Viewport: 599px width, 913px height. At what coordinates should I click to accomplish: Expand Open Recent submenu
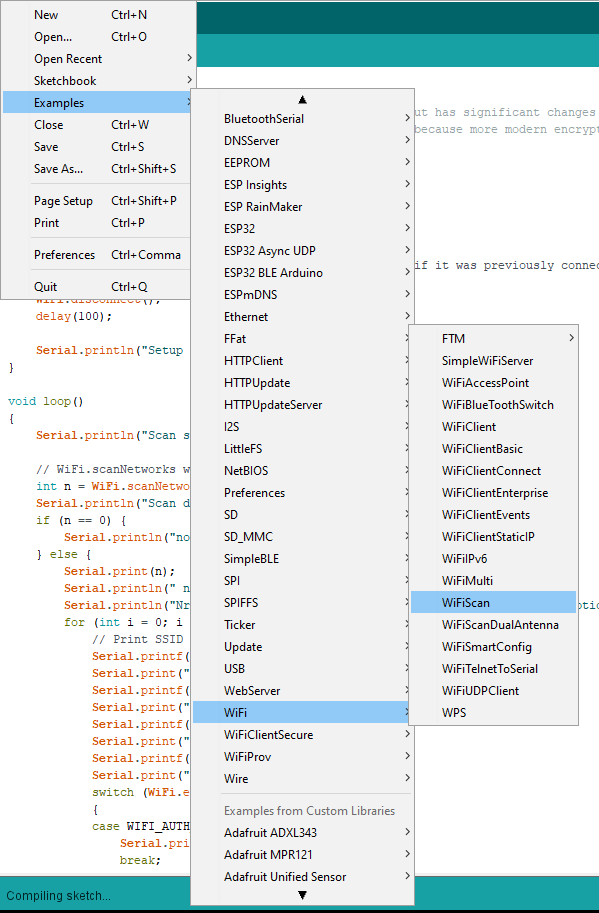tap(97, 59)
